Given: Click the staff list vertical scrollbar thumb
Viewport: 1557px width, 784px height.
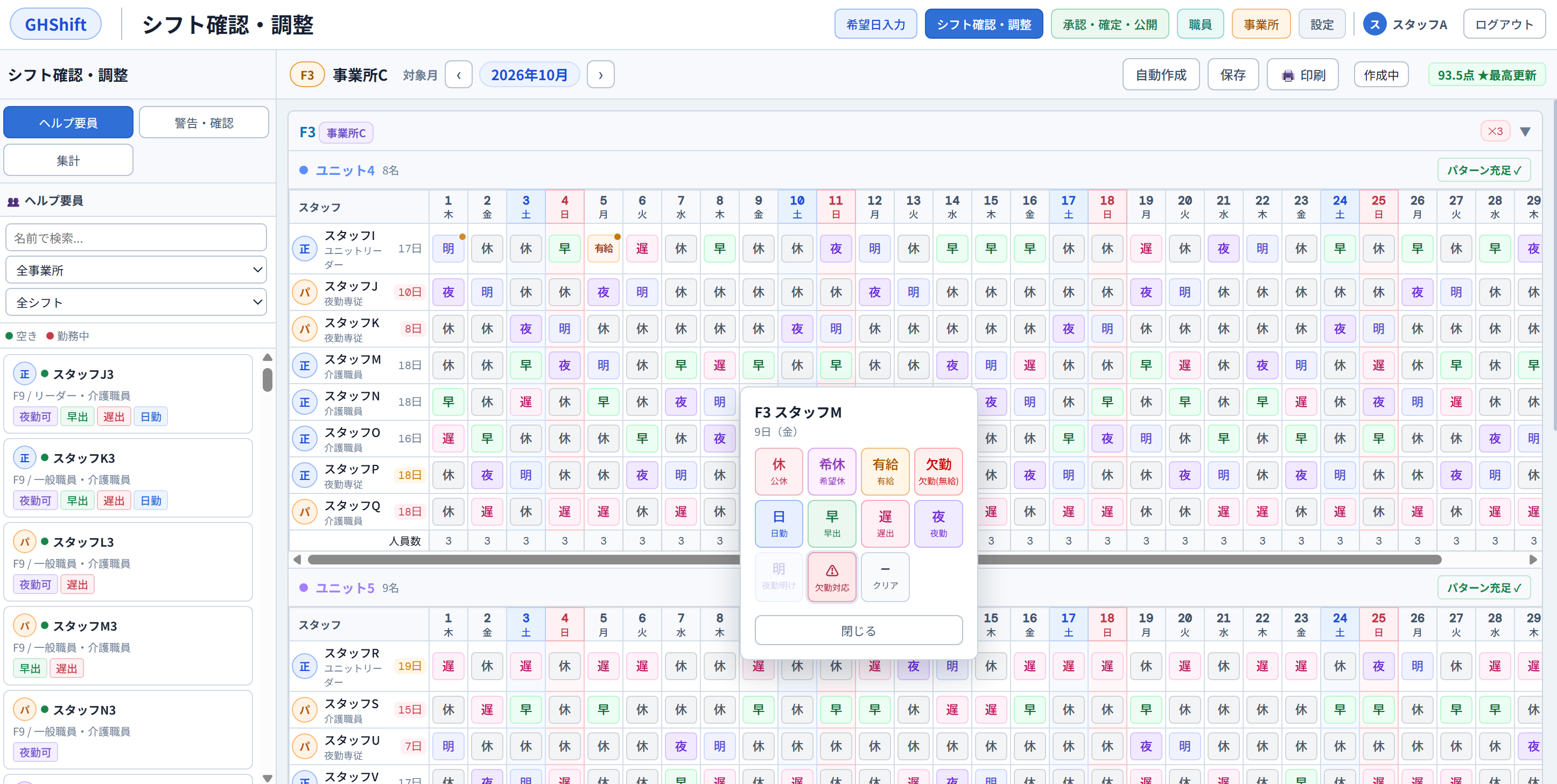Looking at the screenshot, I should click(267, 380).
